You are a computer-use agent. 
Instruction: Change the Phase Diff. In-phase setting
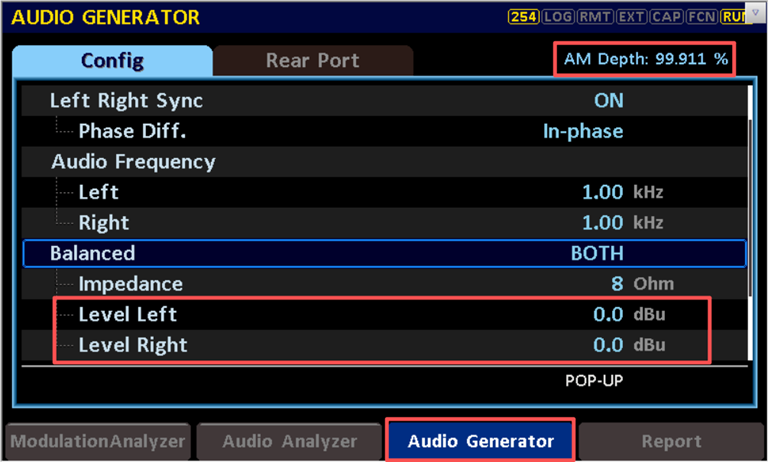tap(582, 131)
